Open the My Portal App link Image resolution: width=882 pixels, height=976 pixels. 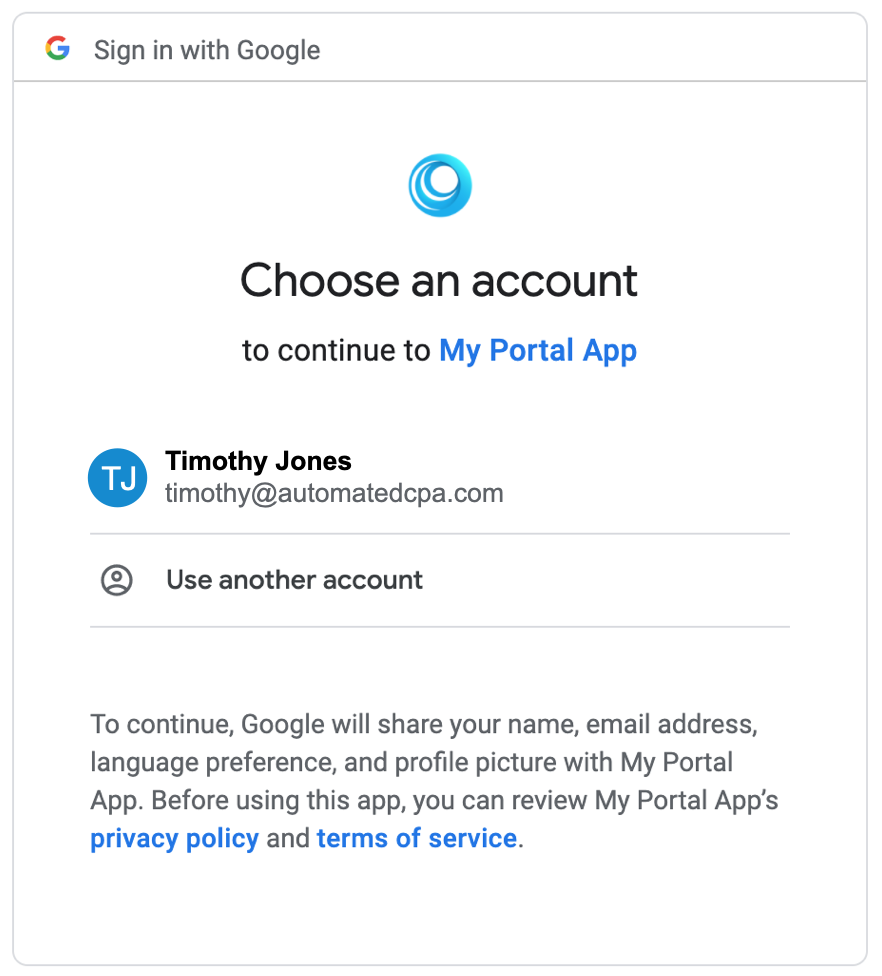pyautogui.click(x=538, y=350)
